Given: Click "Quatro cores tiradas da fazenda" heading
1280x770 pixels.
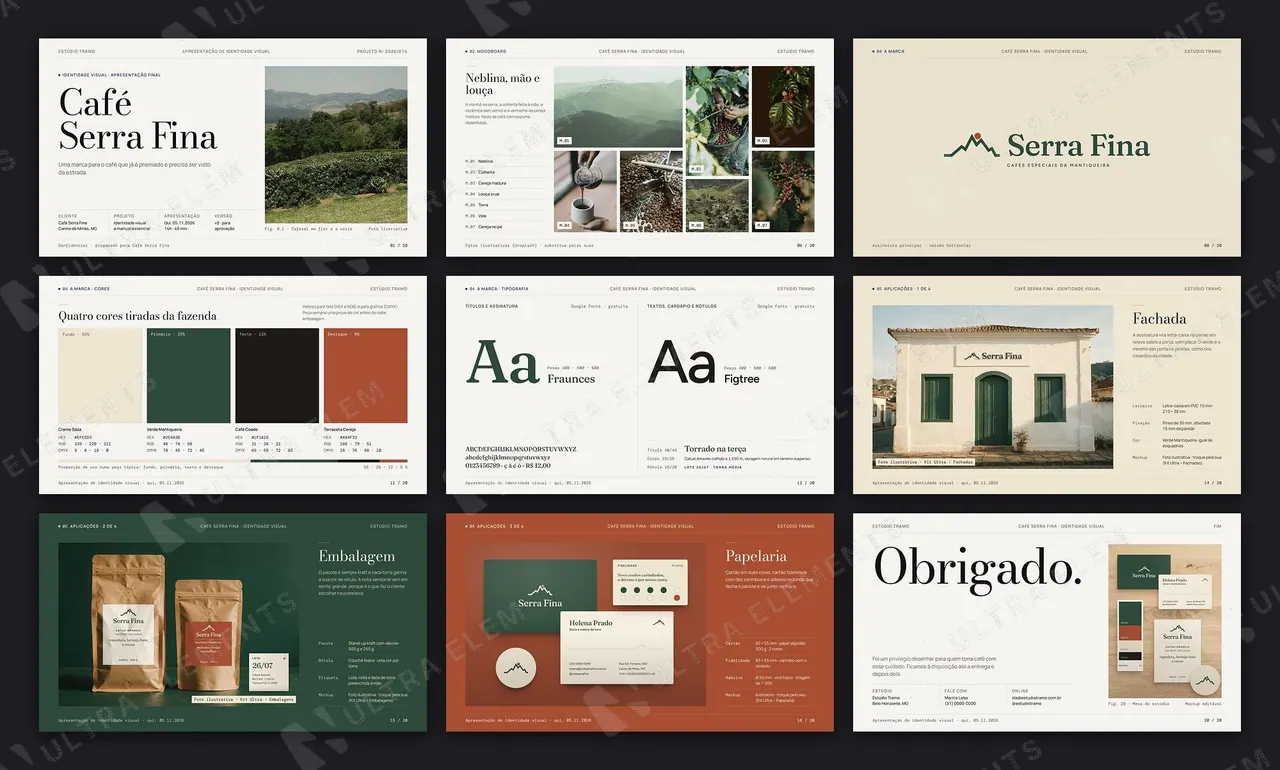Looking at the screenshot, I should (x=137, y=316).
